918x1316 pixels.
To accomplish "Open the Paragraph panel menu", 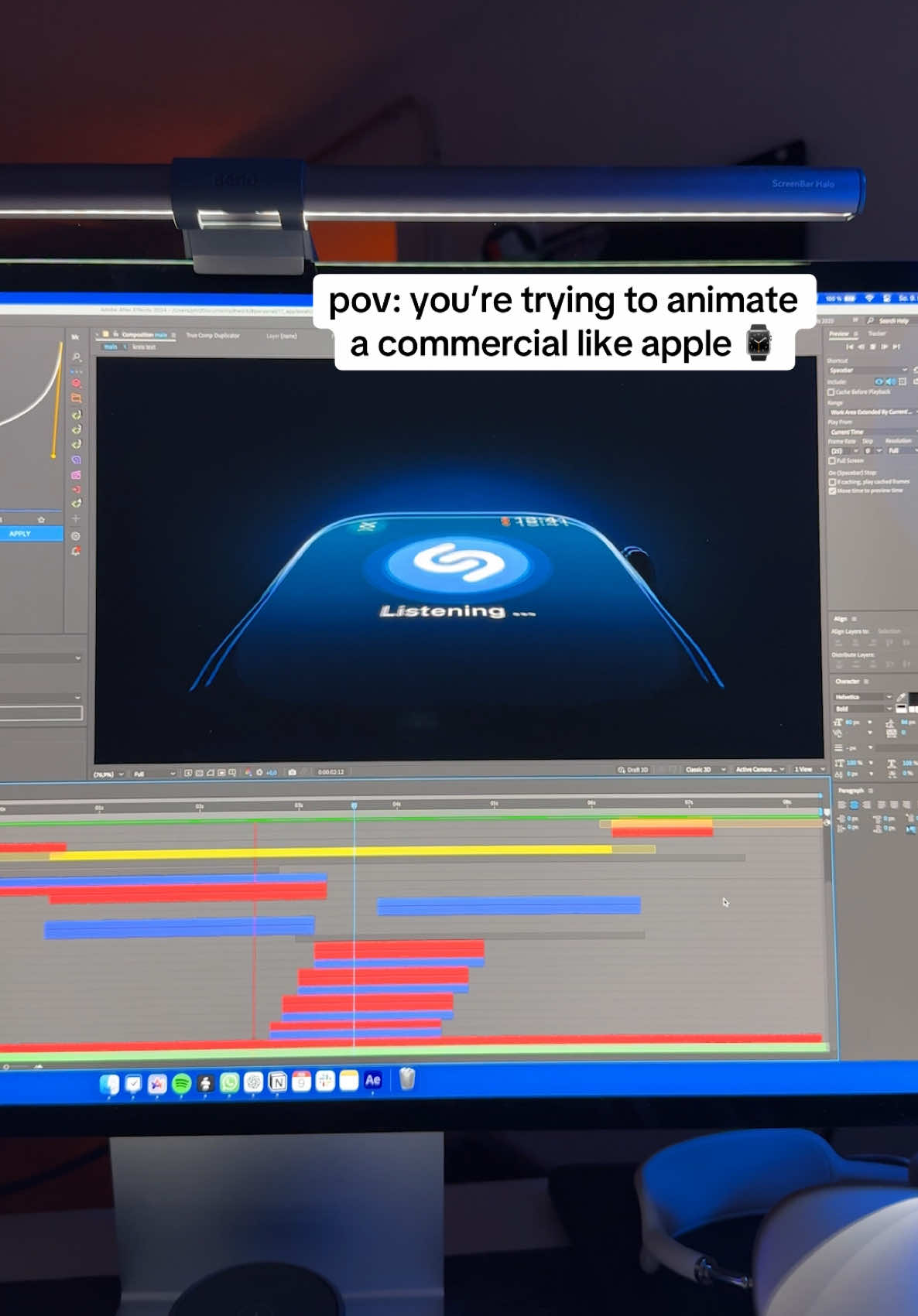I will tap(870, 791).
